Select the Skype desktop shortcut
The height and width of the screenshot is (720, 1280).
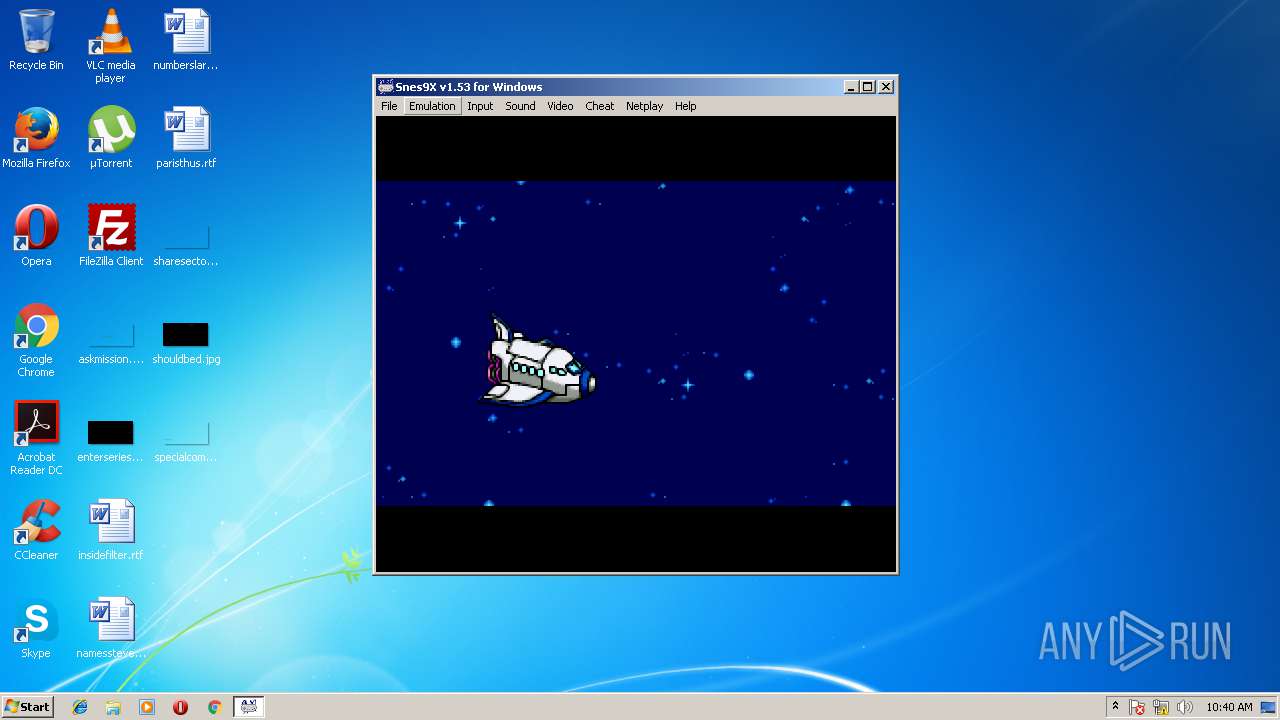point(36,628)
